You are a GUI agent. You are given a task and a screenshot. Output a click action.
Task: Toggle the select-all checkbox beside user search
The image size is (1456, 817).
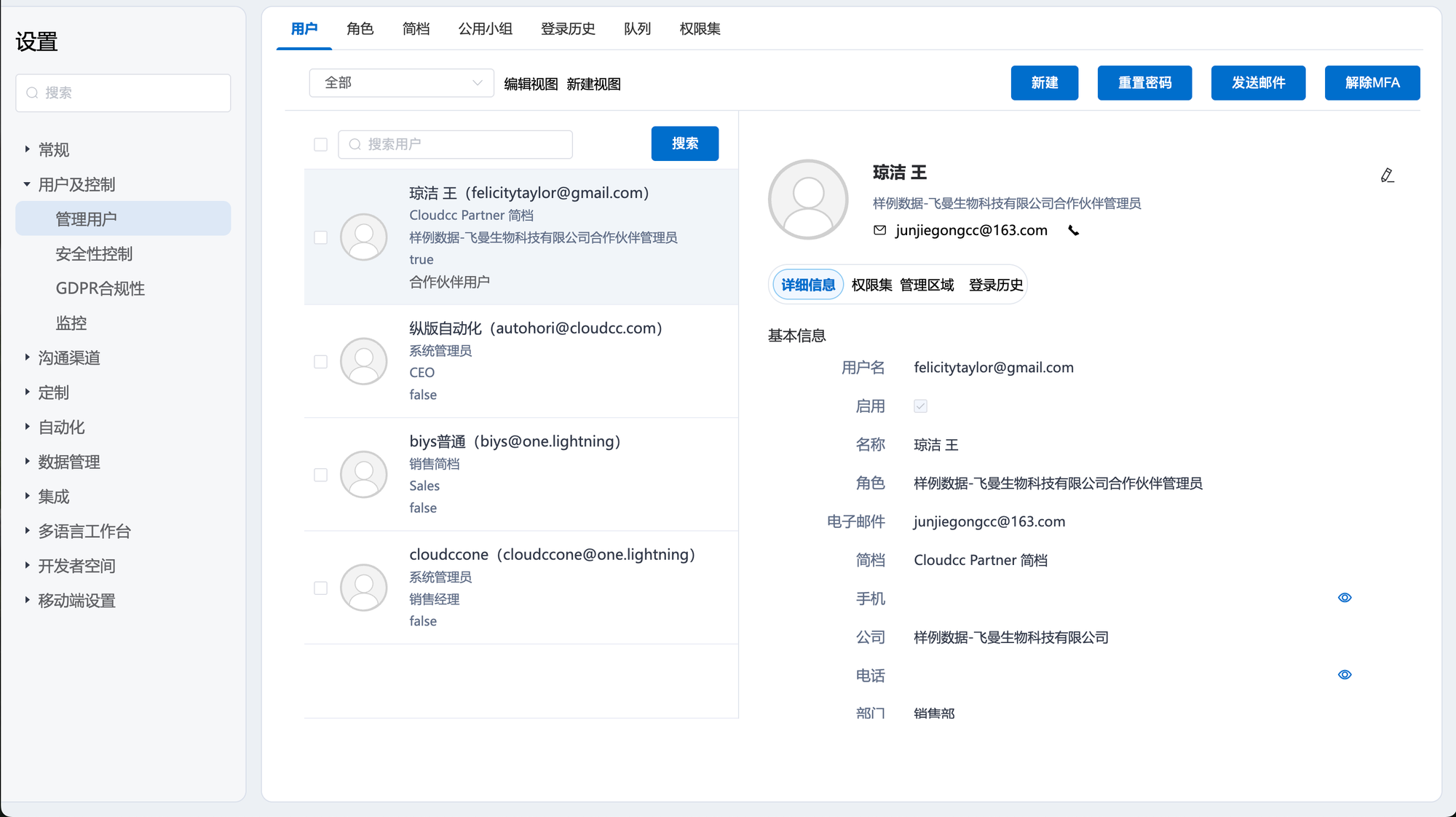(x=320, y=144)
